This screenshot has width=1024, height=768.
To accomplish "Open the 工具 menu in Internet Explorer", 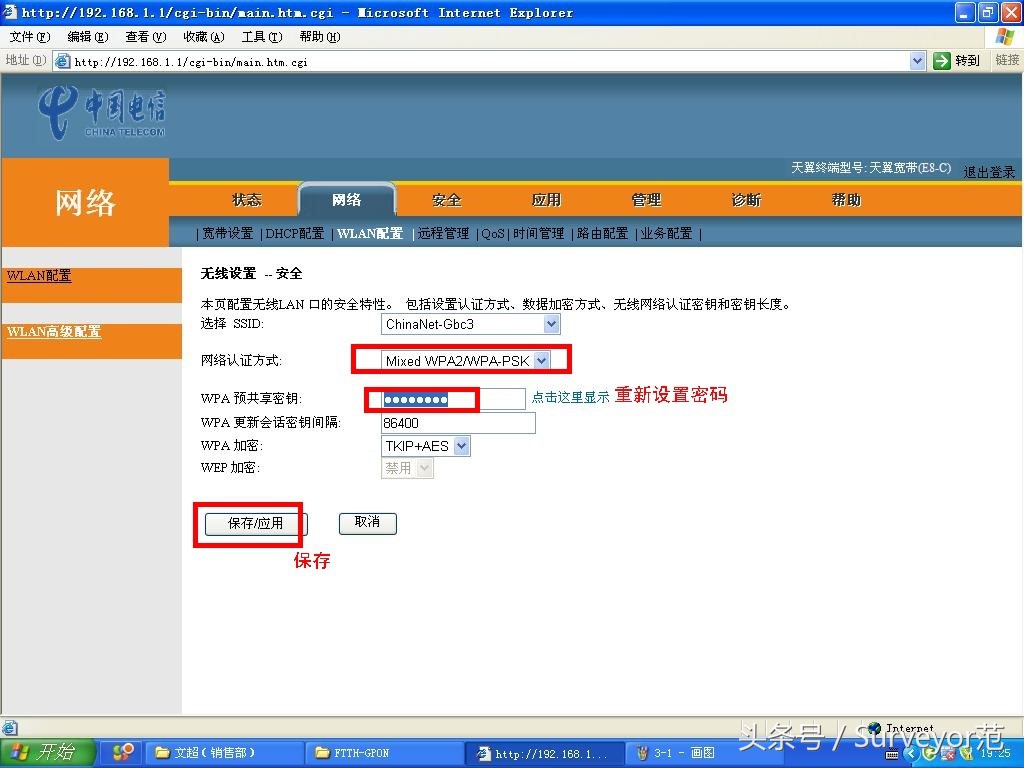I will click(261, 36).
